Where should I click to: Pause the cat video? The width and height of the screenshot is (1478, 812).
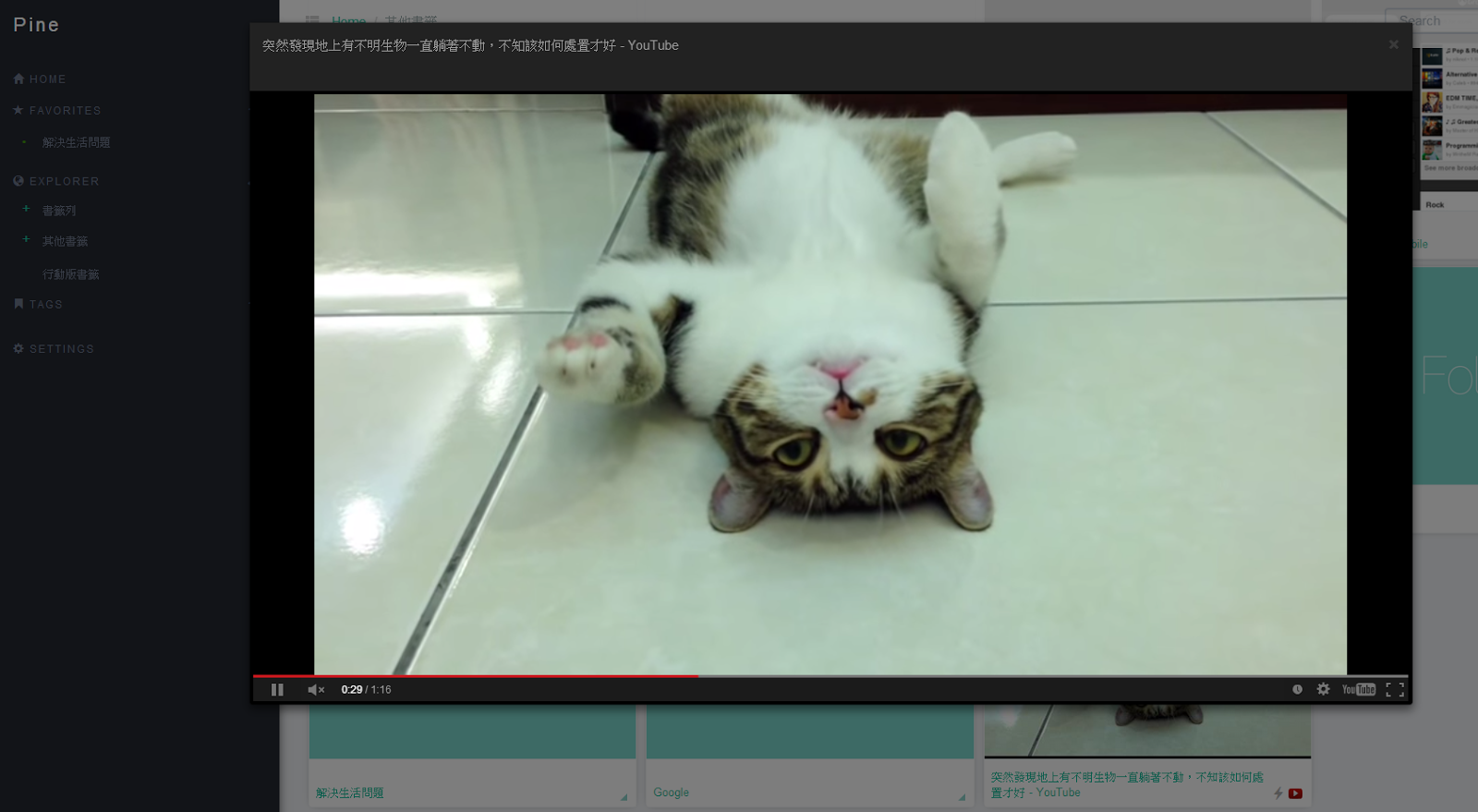tap(277, 689)
